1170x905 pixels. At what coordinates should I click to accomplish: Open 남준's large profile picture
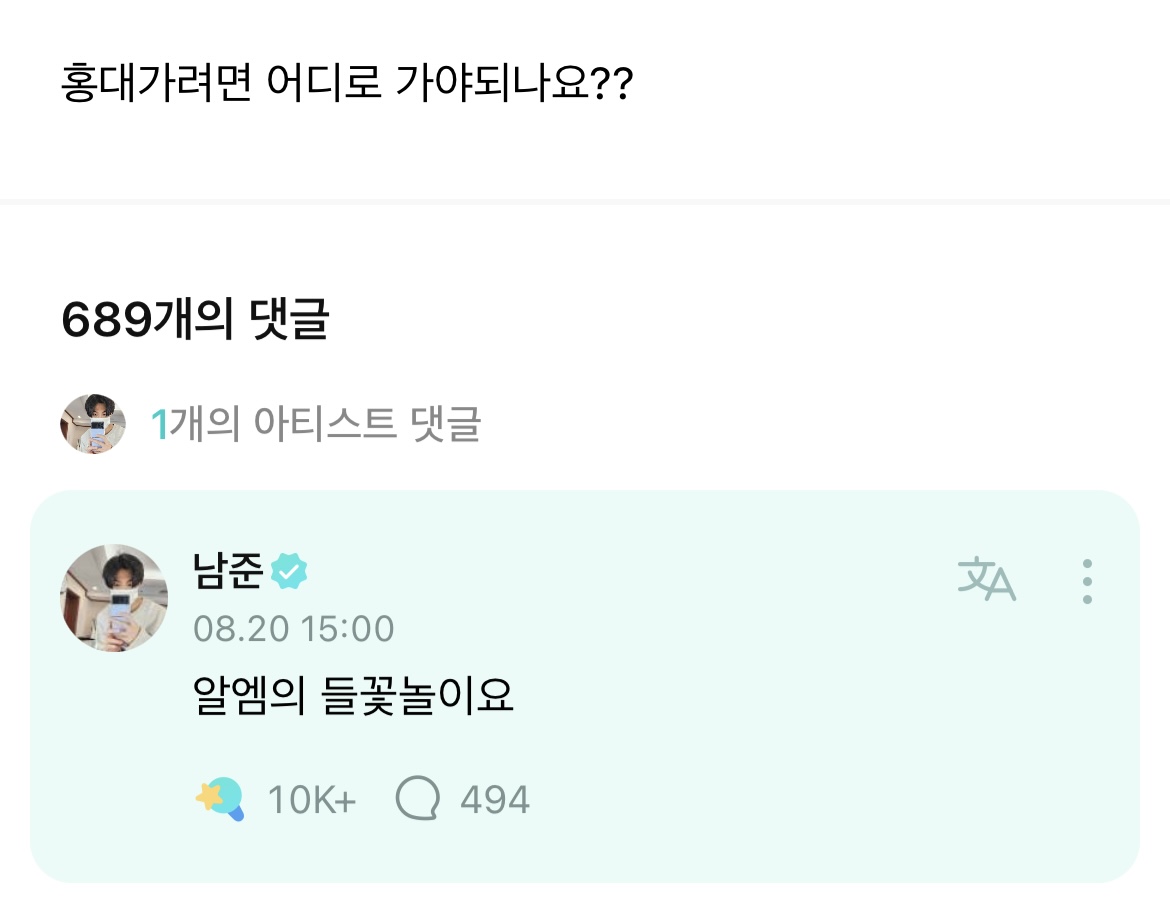click(115, 598)
